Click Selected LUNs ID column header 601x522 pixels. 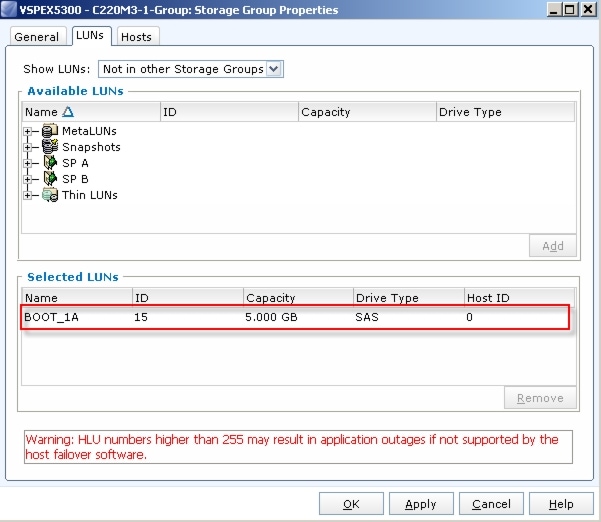(x=188, y=298)
